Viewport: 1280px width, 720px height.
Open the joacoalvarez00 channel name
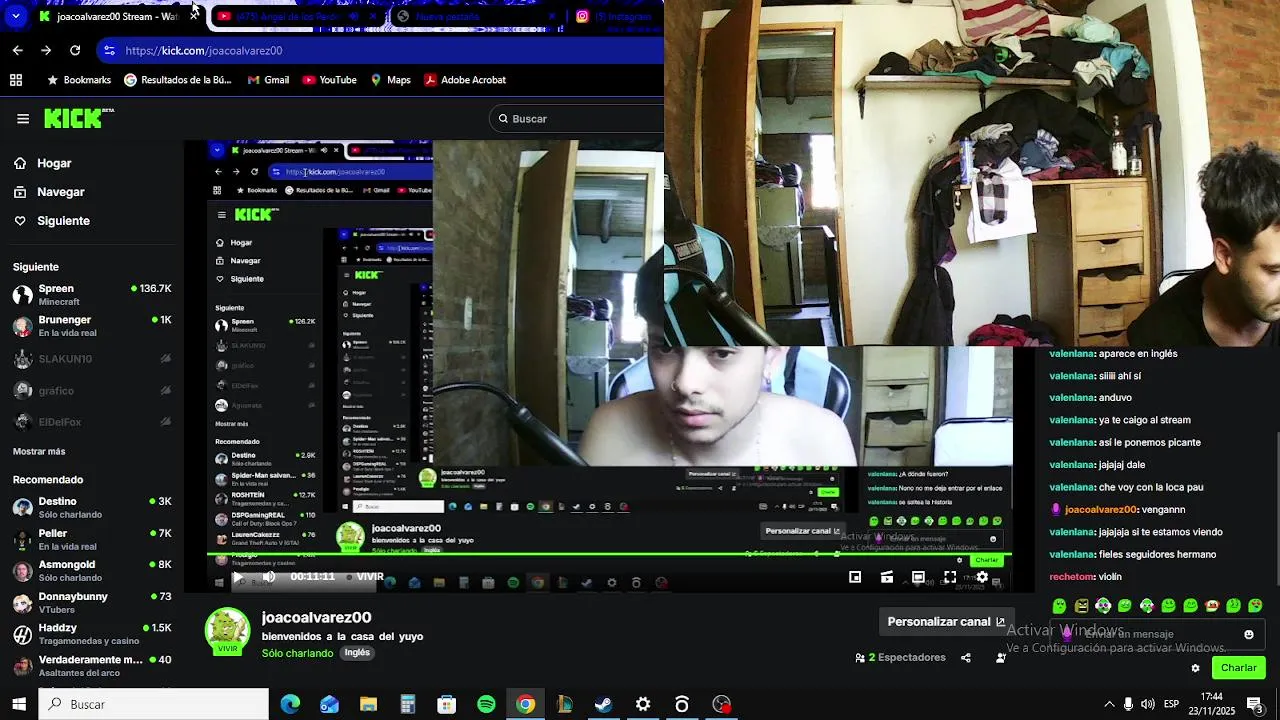pos(316,618)
